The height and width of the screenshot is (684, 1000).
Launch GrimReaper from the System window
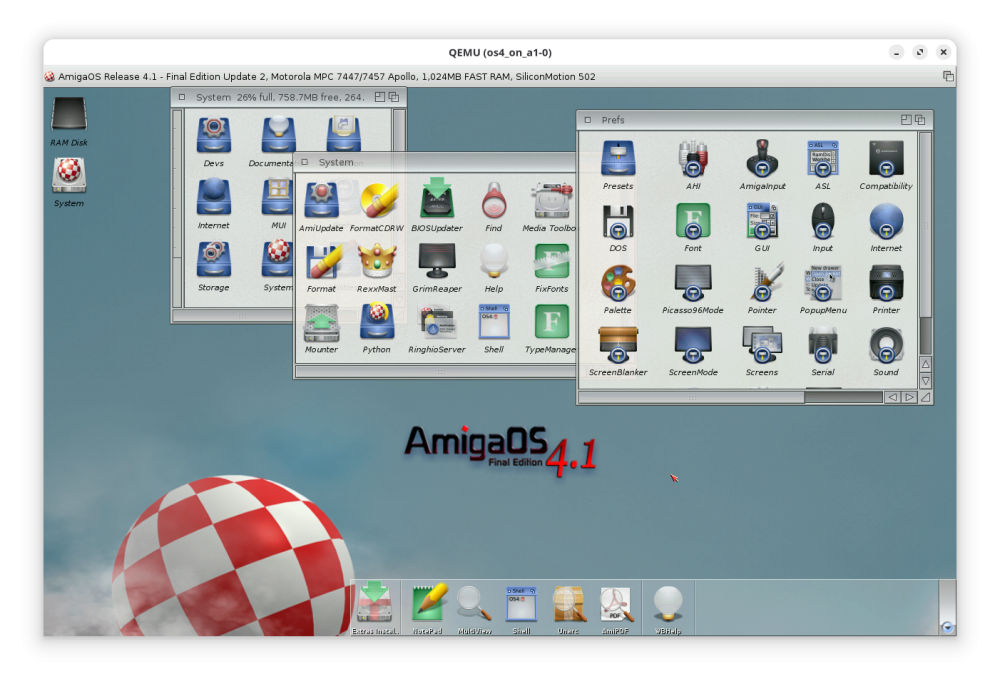coord(436,262)
